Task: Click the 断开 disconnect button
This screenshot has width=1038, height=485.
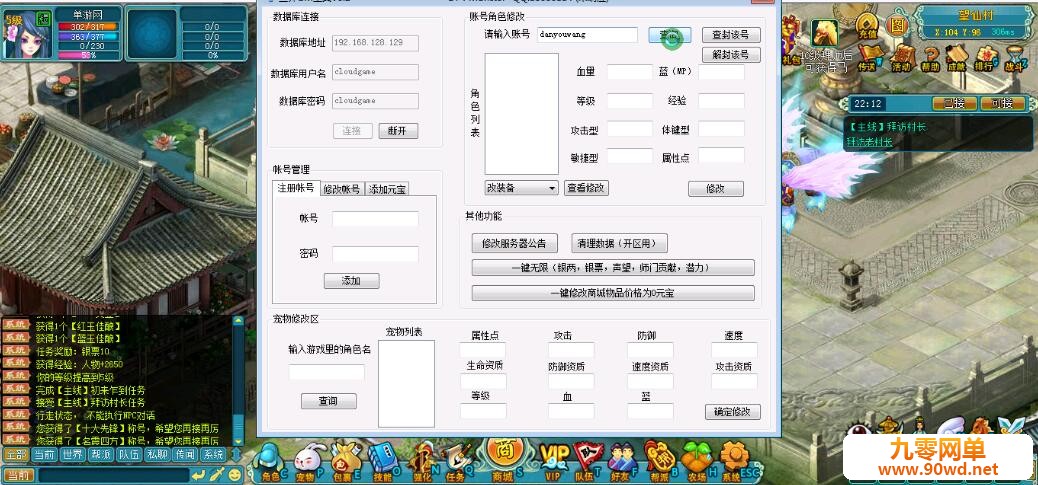Action: tap(399, 131)
